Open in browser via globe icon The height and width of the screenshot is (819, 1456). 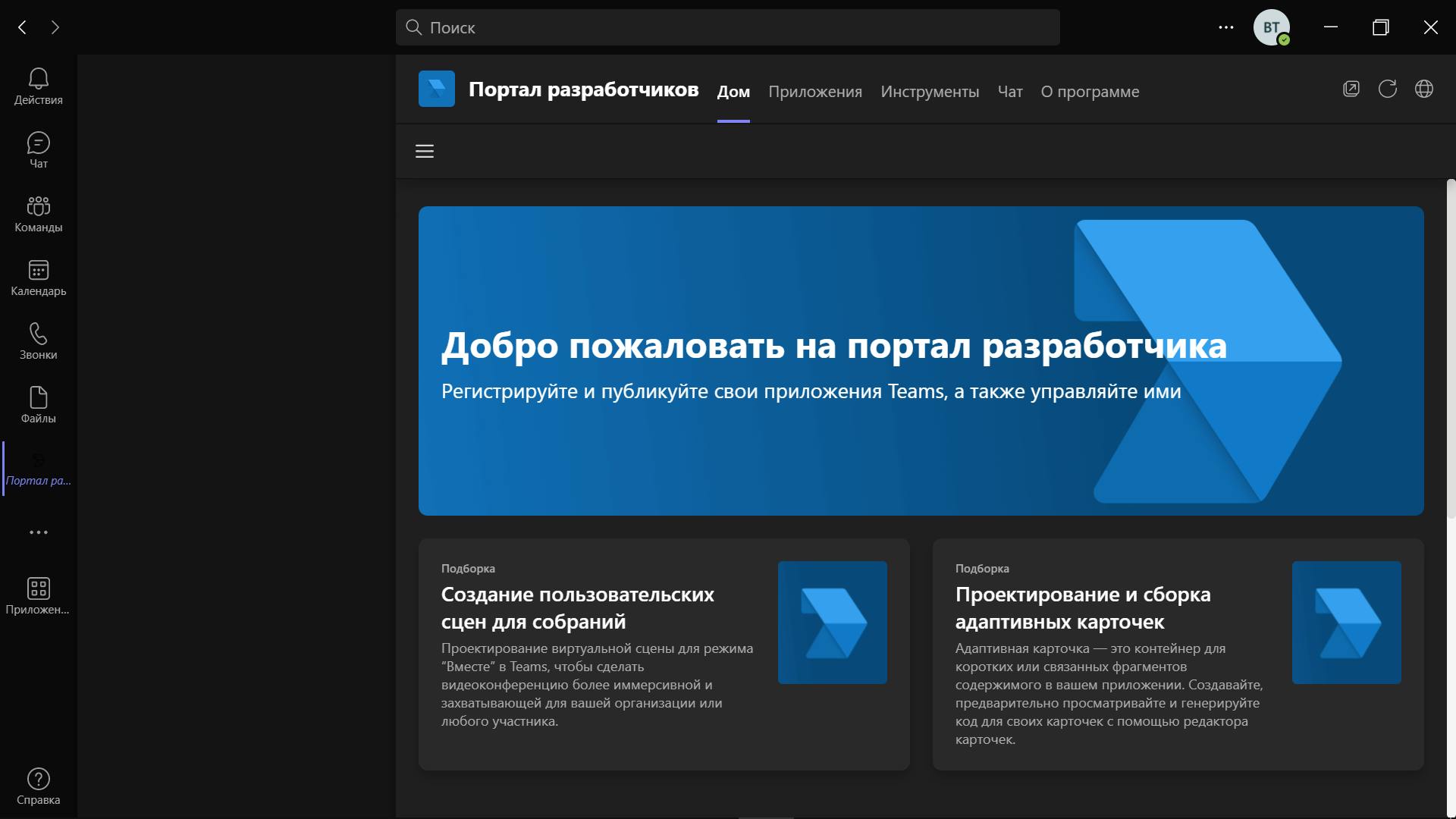(1424, 89)
